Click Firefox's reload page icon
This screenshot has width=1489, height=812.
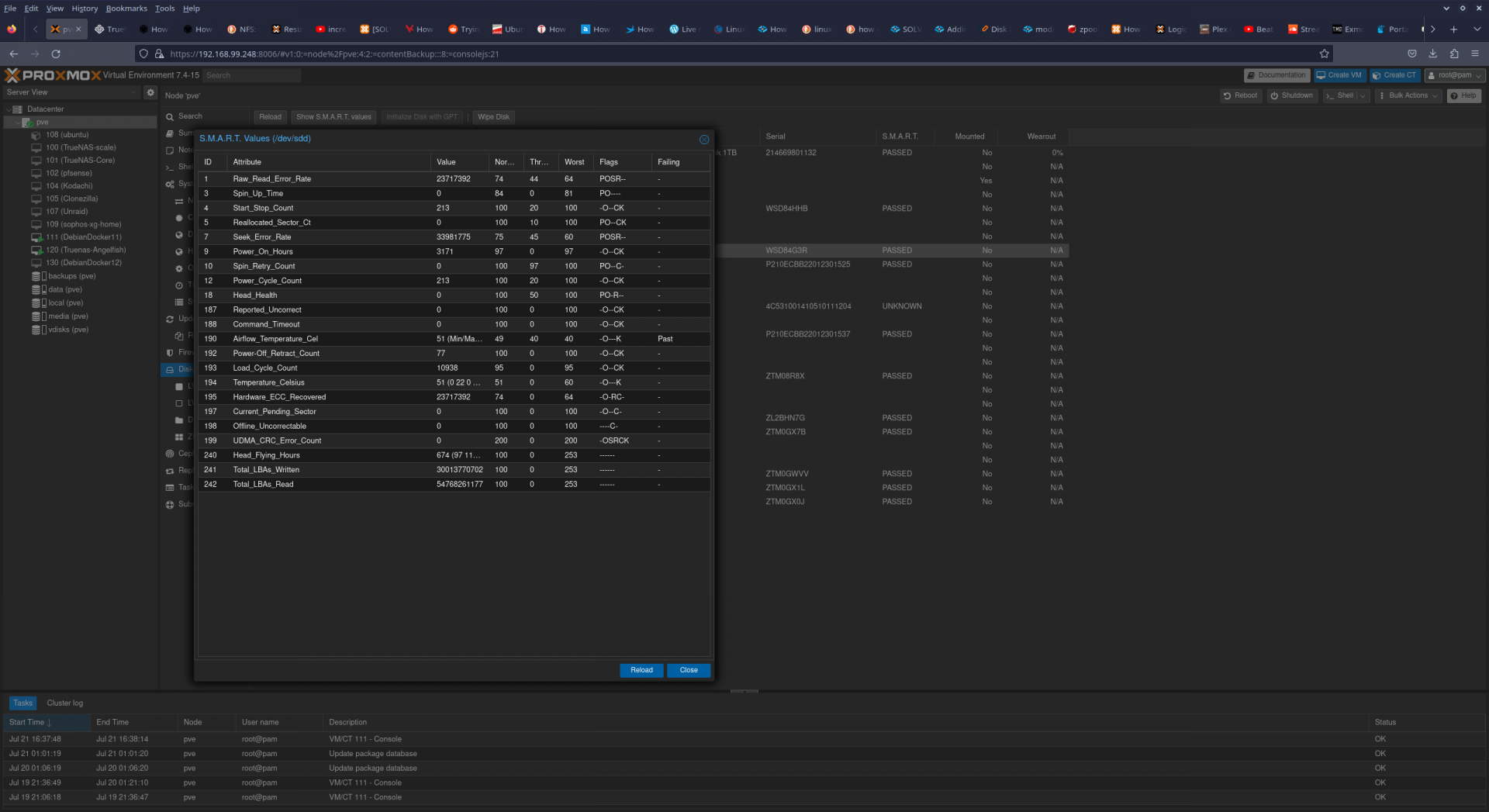click(56, 54)
